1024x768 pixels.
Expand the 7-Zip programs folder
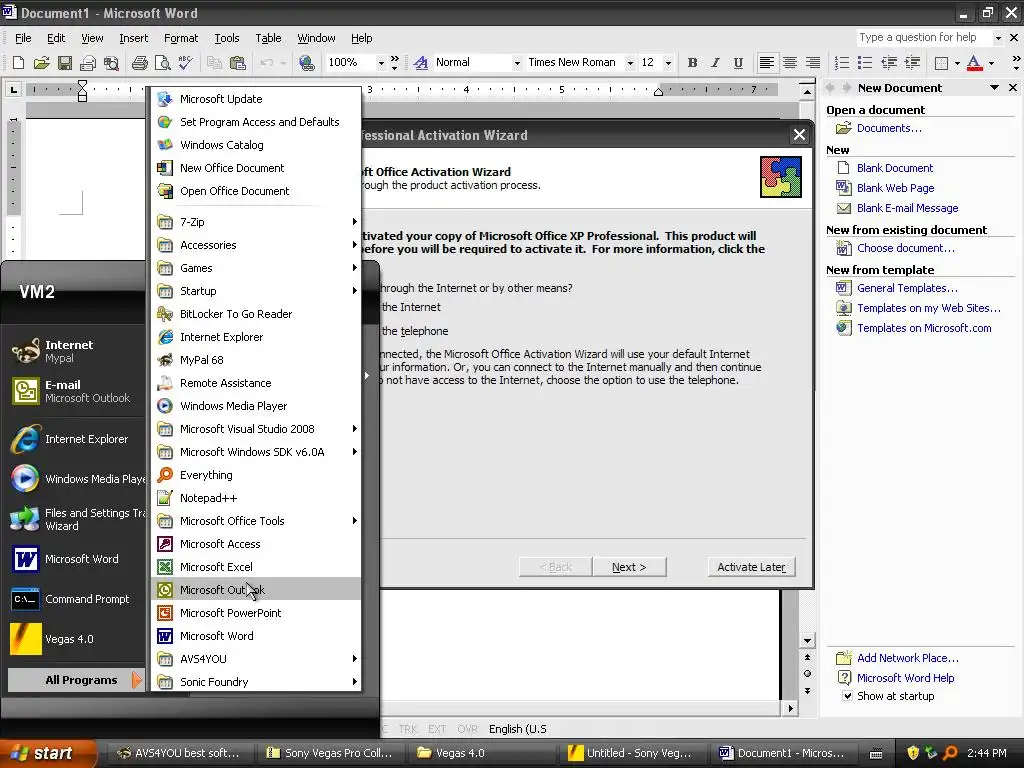[x=256, y=222]
